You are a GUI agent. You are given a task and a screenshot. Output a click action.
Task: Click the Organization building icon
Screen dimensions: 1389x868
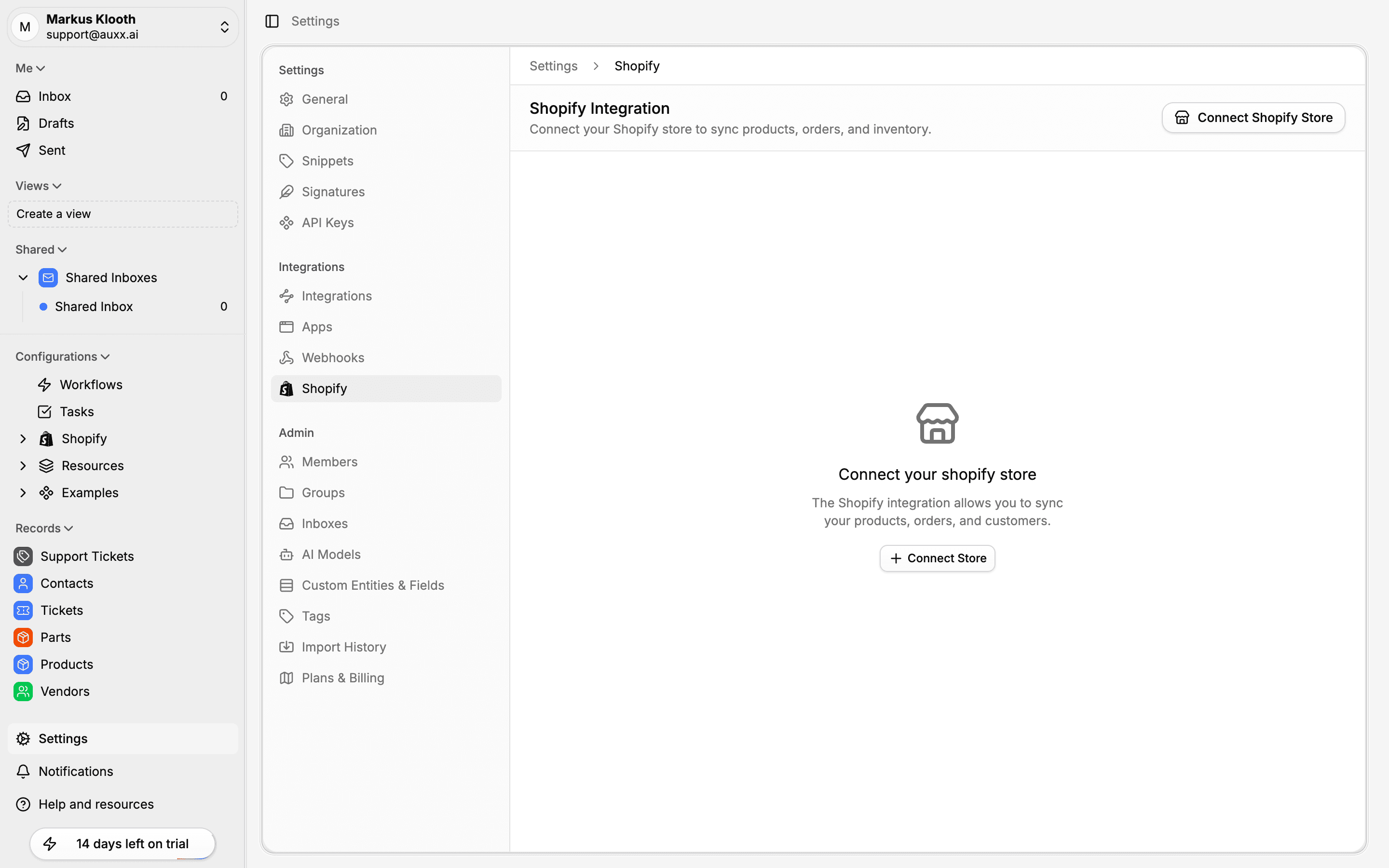click(286, 130)
